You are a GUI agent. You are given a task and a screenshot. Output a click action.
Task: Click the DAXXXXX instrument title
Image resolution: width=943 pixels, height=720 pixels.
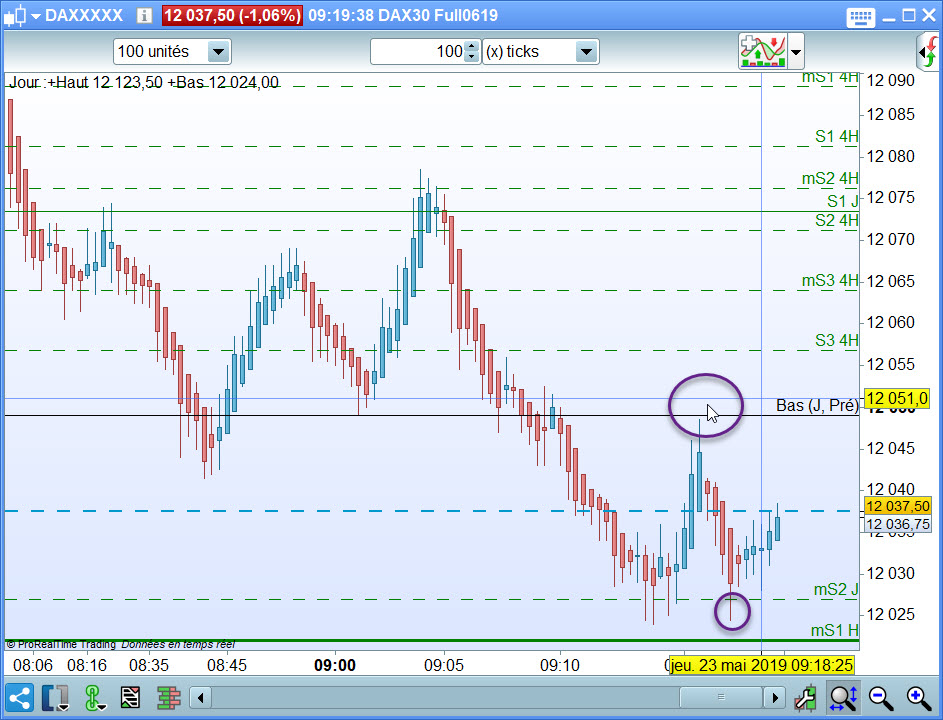(84, 16)
